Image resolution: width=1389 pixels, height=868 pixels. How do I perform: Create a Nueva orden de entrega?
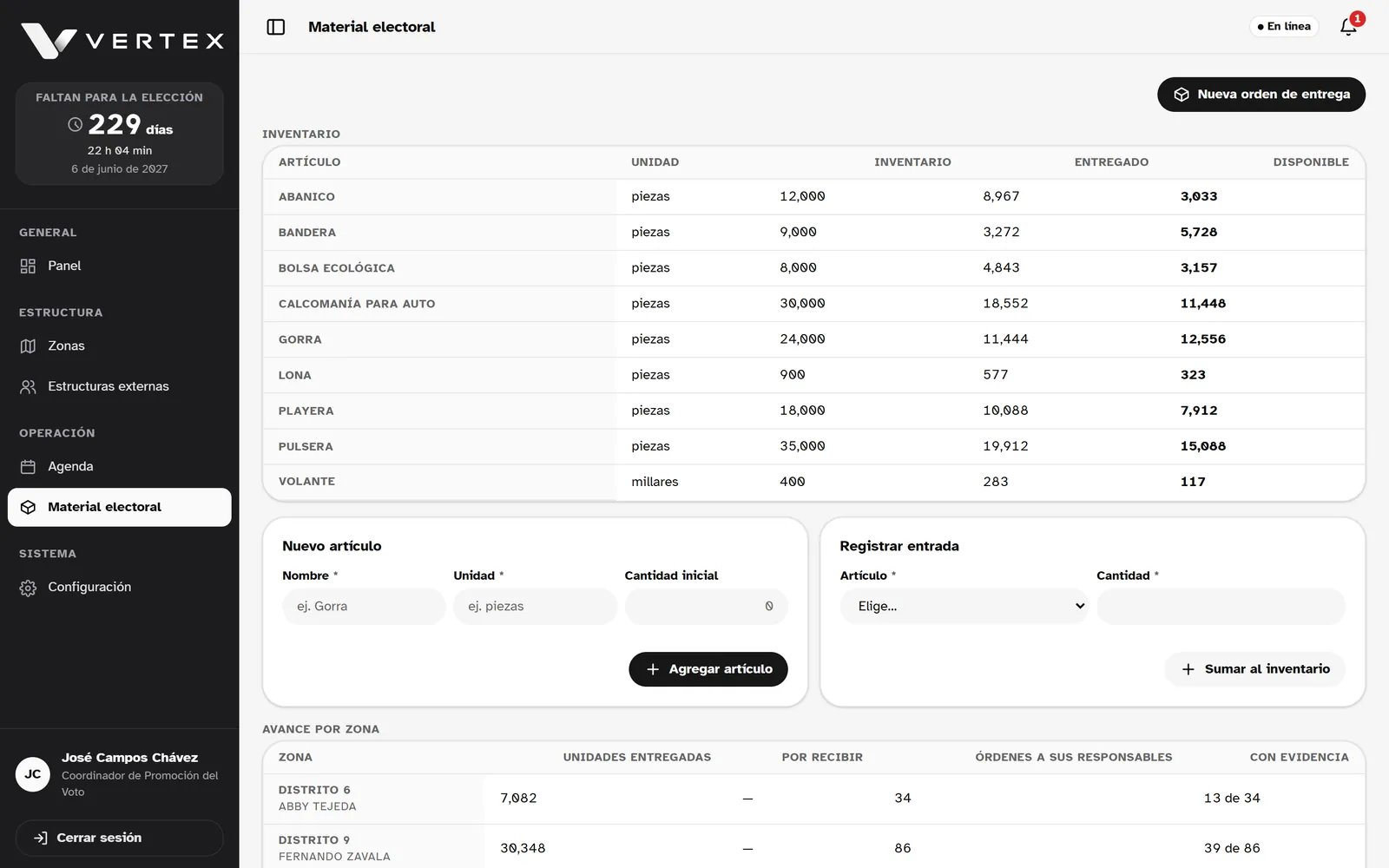coord(1261,94)
